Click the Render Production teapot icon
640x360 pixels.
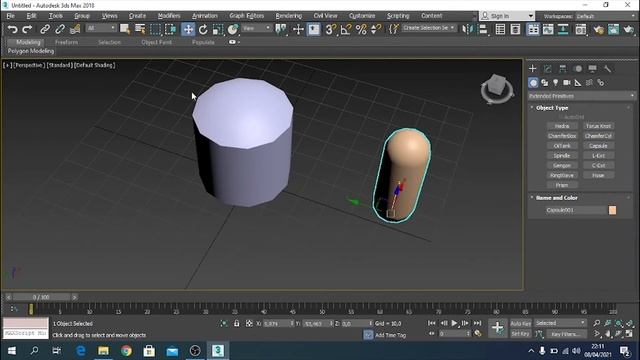[x=629, y=29]
